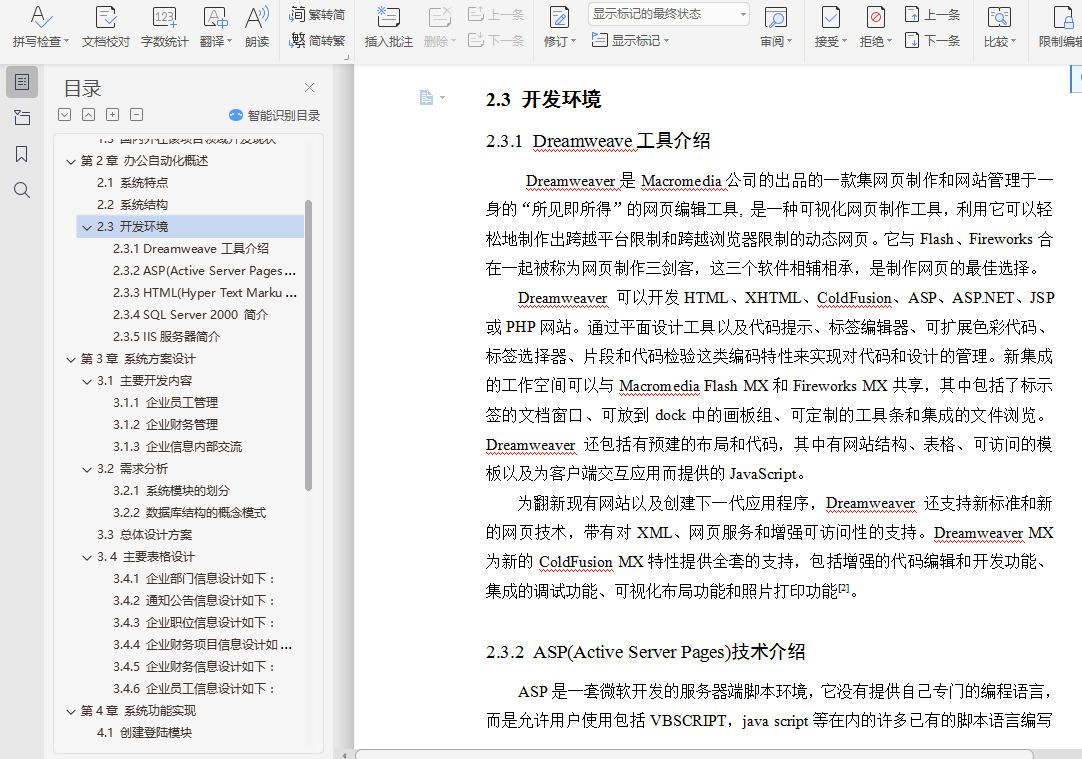This screenshot has width=1082, height=759.
Task: Collapse the 3. 4 主要表格设计 node
Action: (87, 558)
